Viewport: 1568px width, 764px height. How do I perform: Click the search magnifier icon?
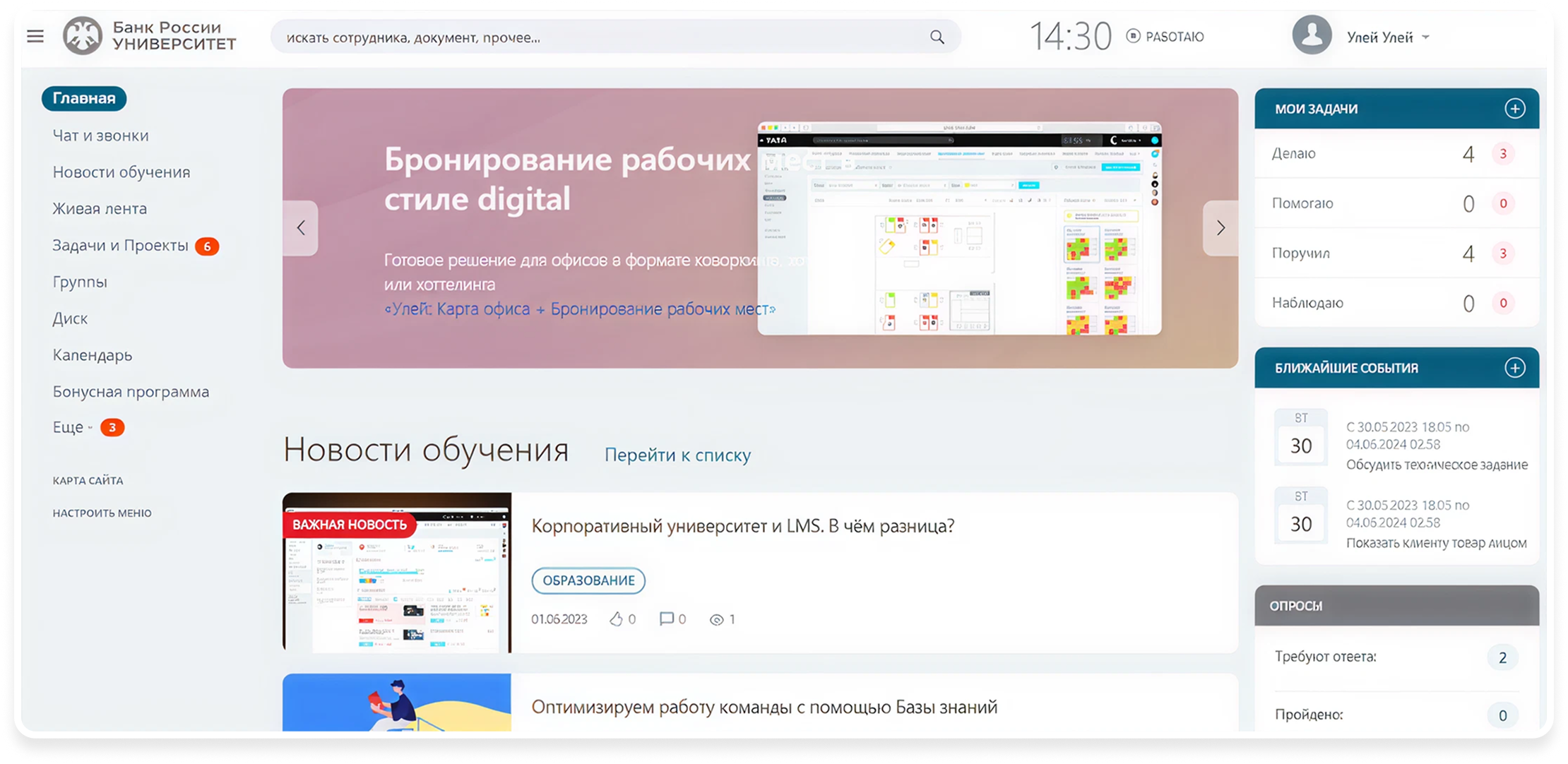[937, 37]
